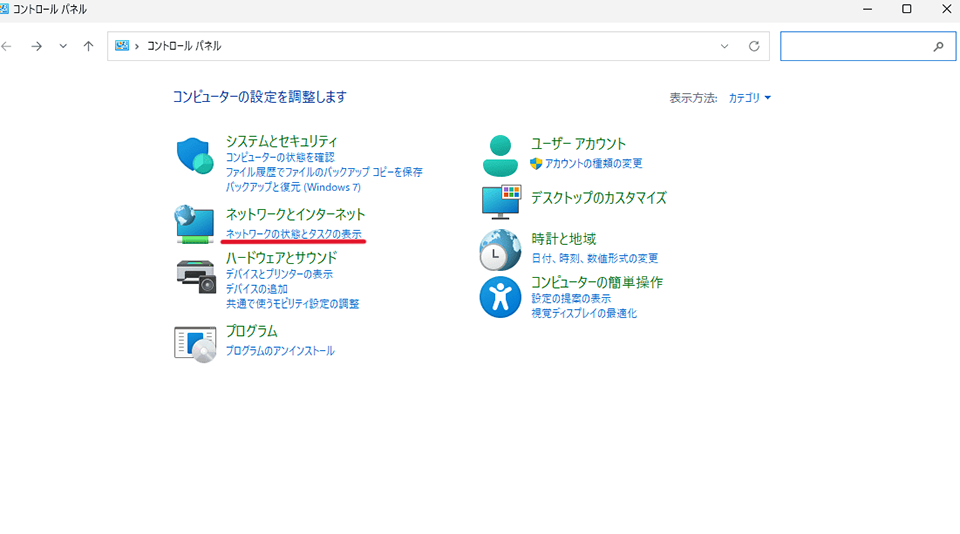Open the Hardware and Sound printer icon
The width and height of the screenshot is (960, 534).
point(196,277)
